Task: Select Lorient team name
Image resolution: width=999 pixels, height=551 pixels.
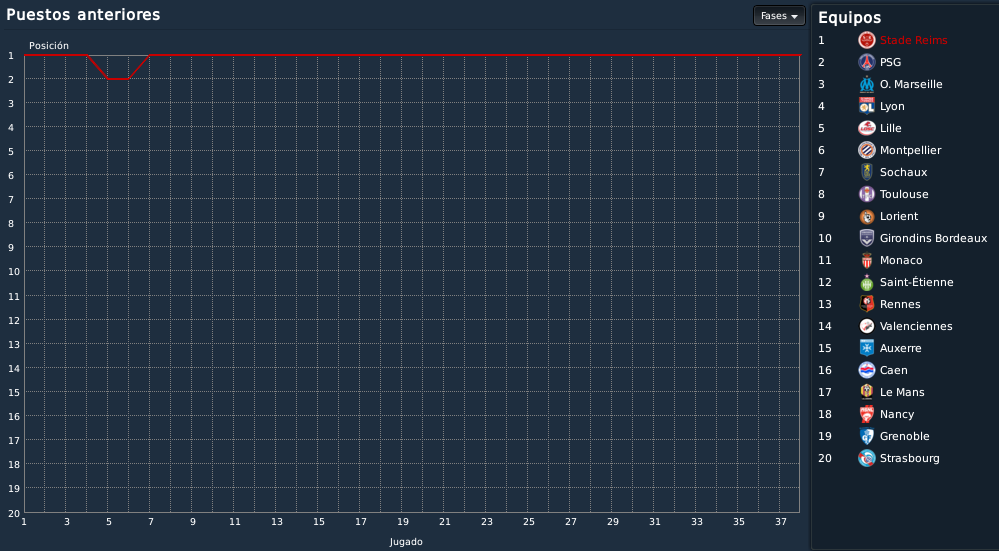Action: 899,217
